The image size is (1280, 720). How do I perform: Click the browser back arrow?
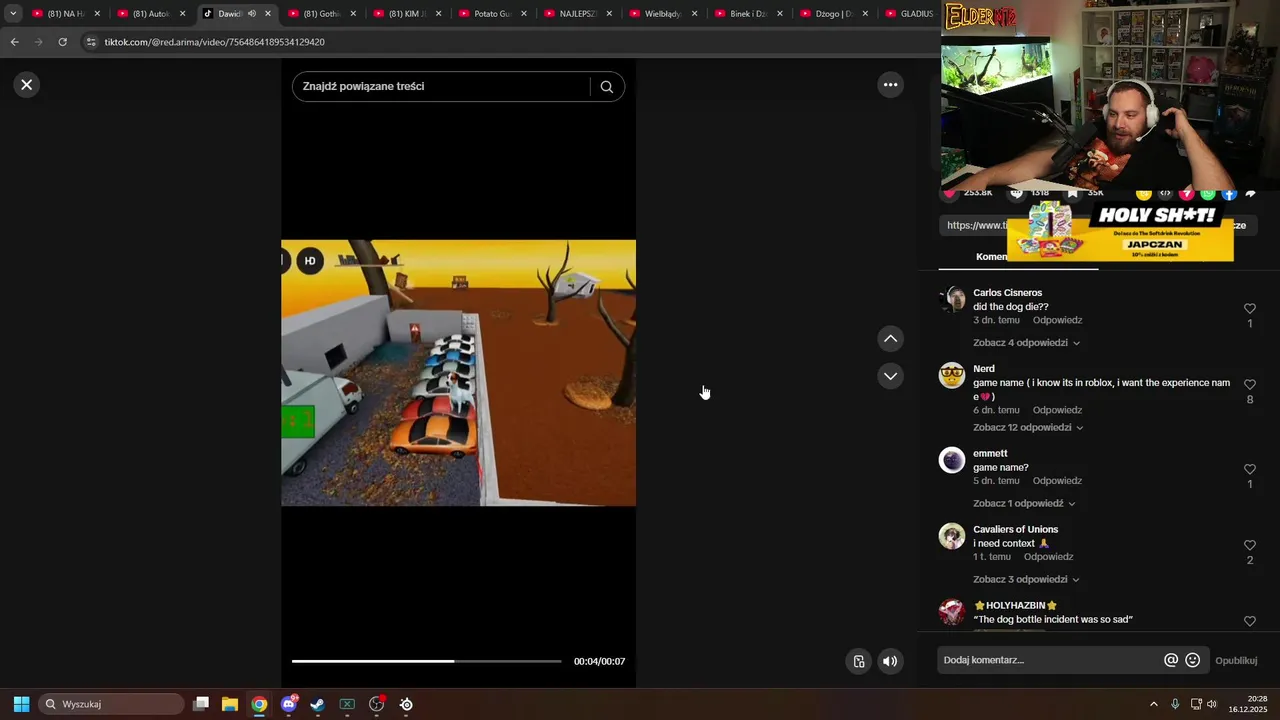pos(14,42)
